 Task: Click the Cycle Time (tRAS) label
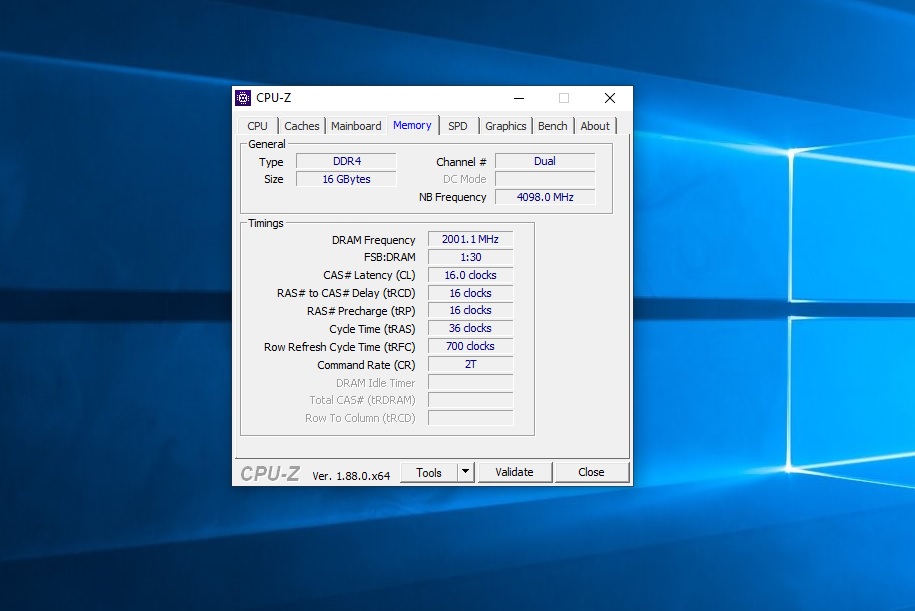[372, 329]
